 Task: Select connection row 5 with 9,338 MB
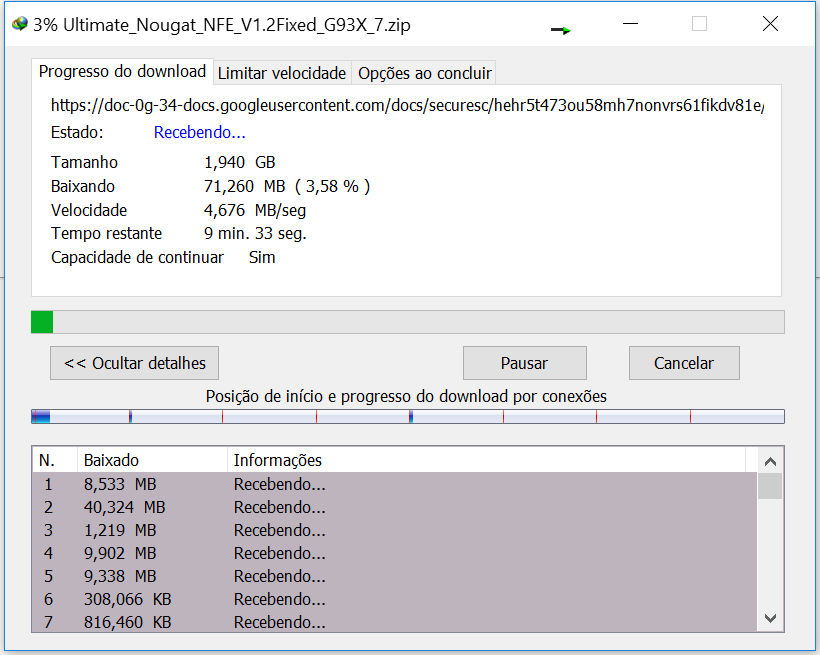395,576
